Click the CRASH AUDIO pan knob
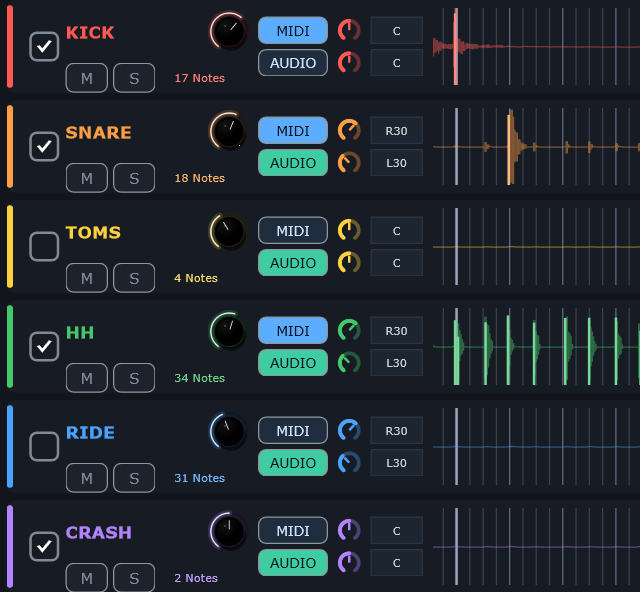The height and width of the screenshot is (592, 640). pos(349,563)
